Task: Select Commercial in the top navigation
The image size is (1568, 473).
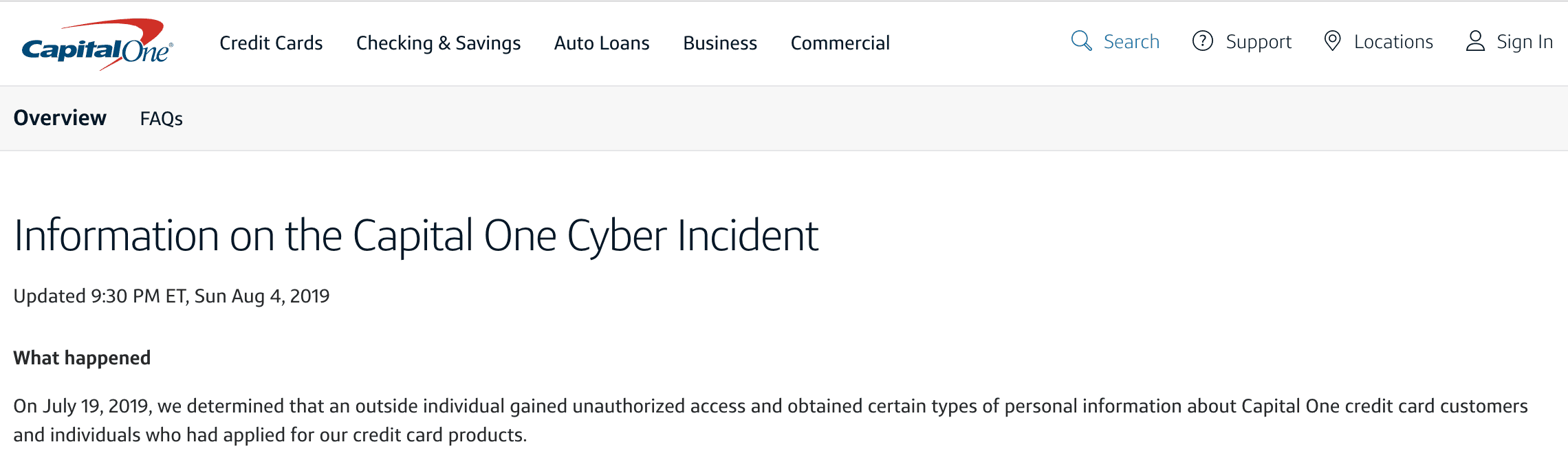Action: (x=840, y=43)
